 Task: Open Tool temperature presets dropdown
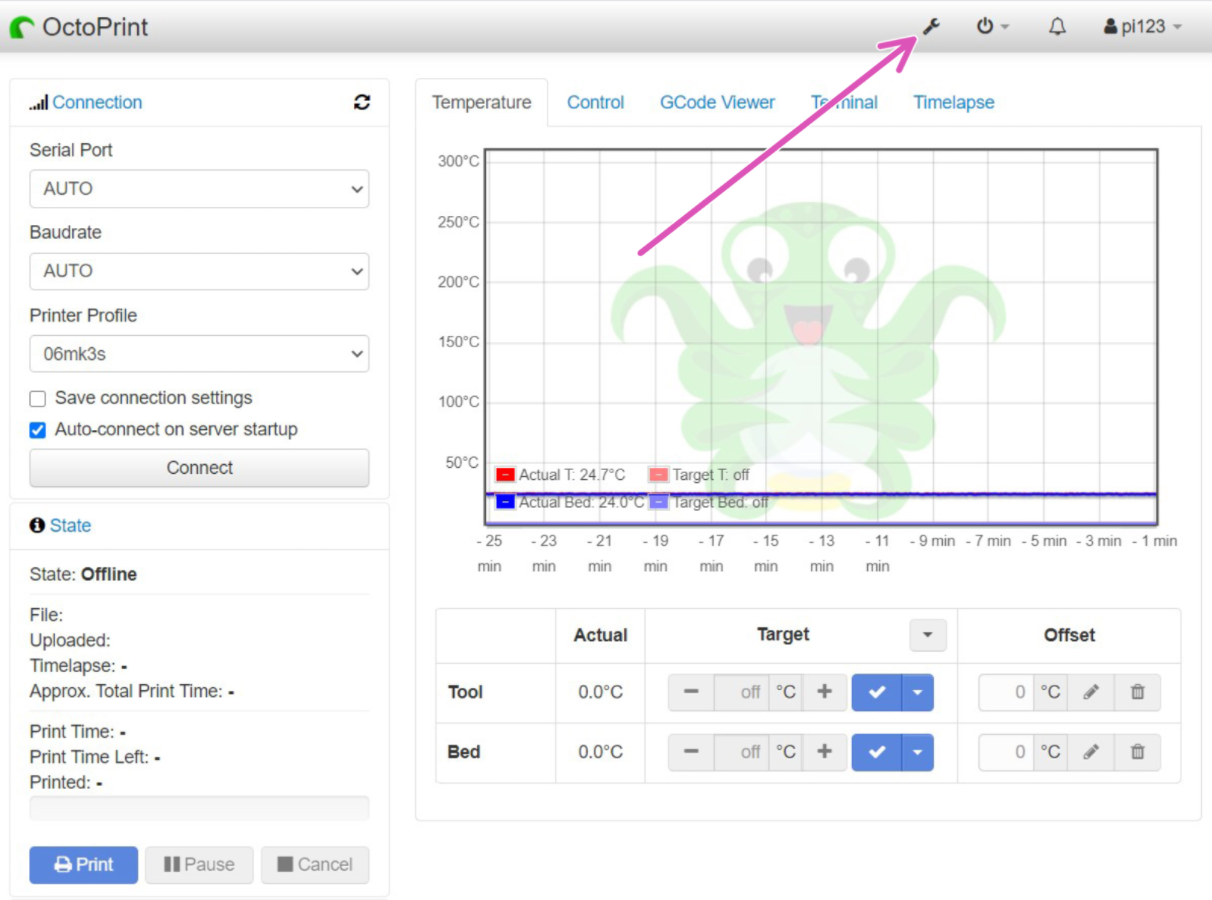click(918, 692)
